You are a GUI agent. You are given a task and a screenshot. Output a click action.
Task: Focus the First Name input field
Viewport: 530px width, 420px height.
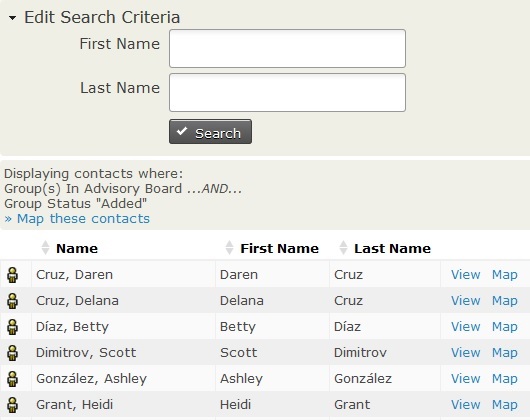pyautogui.click(x=287, y=49)
